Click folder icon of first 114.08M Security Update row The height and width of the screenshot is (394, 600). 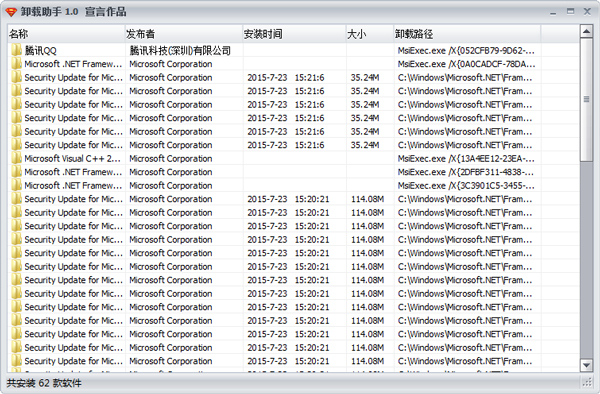(16, 199)
